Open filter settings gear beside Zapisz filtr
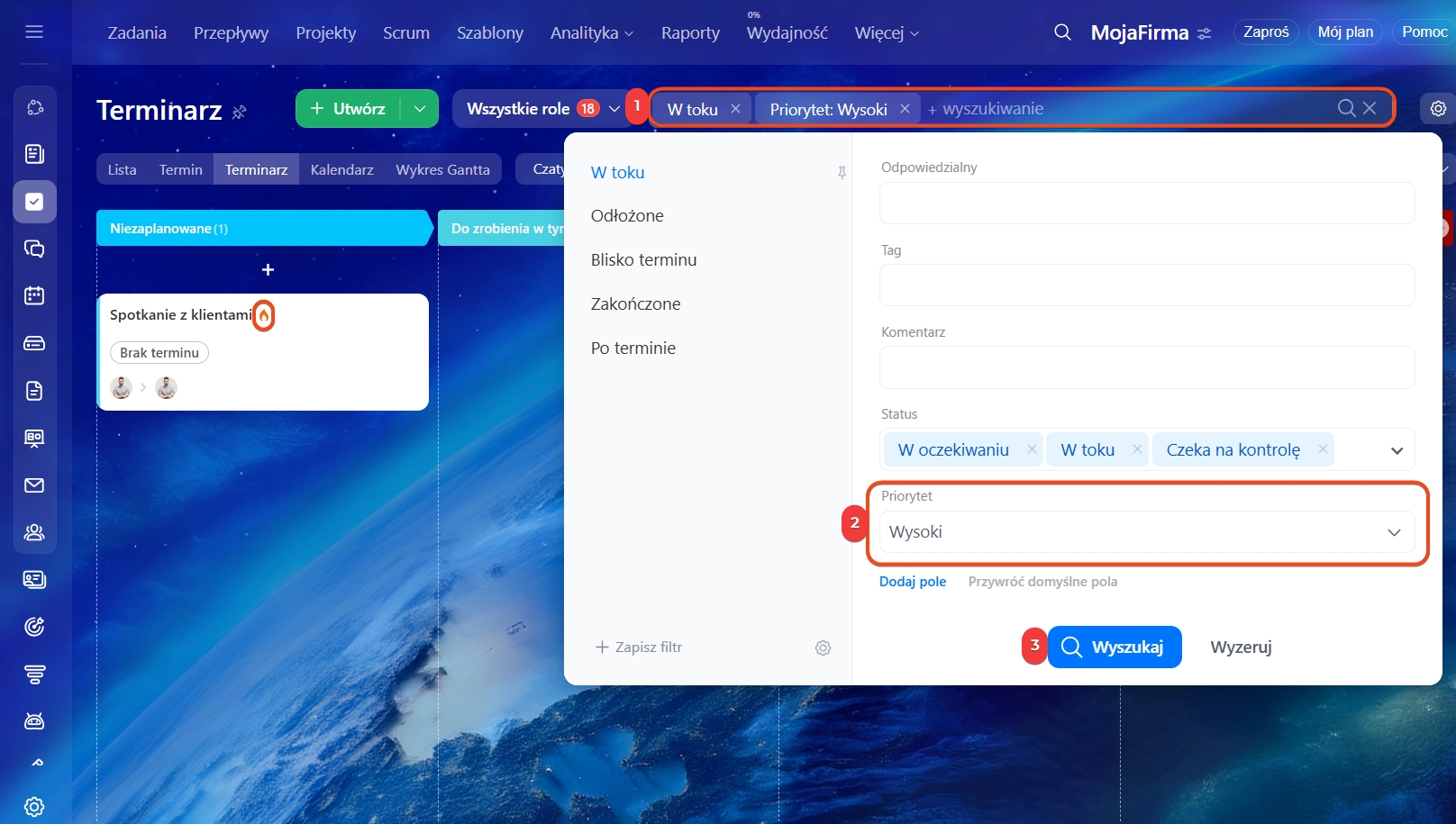This screenshot has height=824, width=1456. pos(823,647)
